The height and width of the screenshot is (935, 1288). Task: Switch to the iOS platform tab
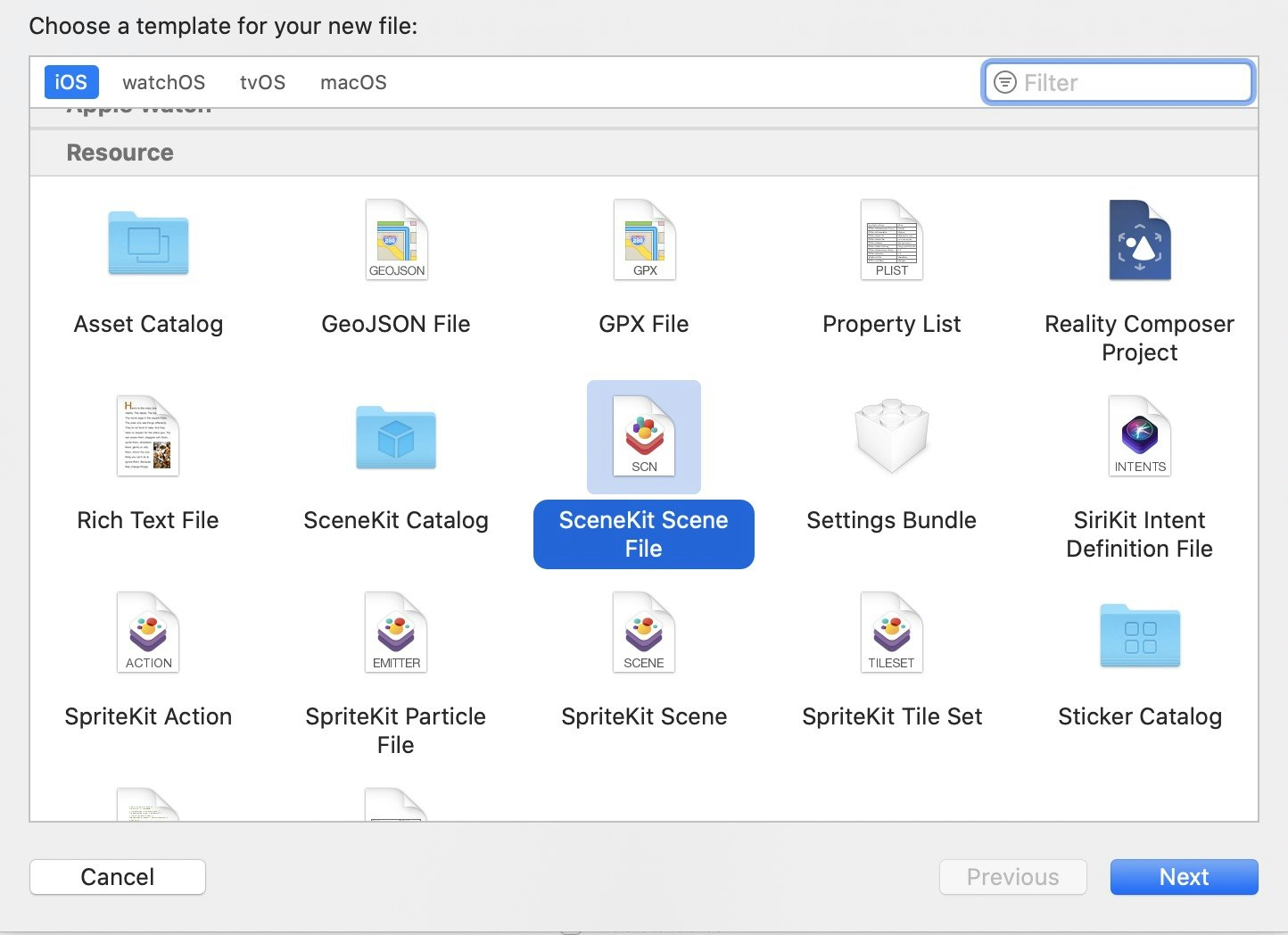(x=71, y=82)
